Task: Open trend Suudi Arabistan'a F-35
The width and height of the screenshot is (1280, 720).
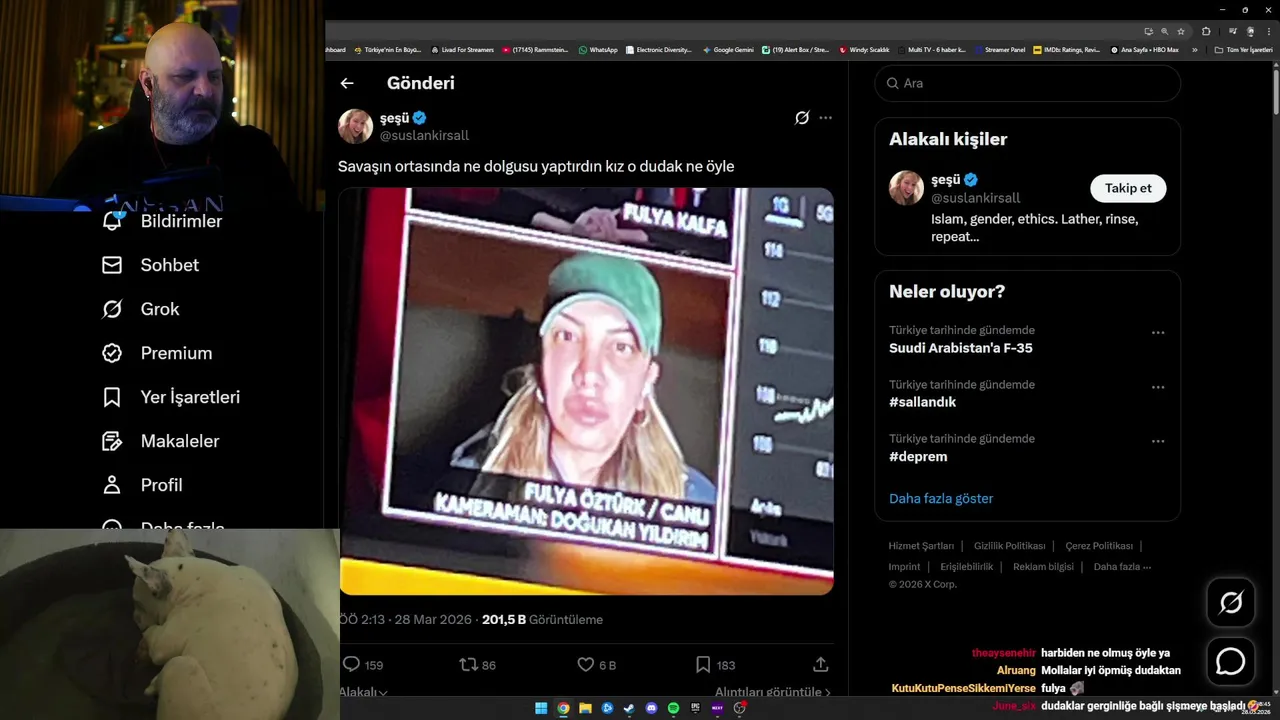Action: coord(961,348)
